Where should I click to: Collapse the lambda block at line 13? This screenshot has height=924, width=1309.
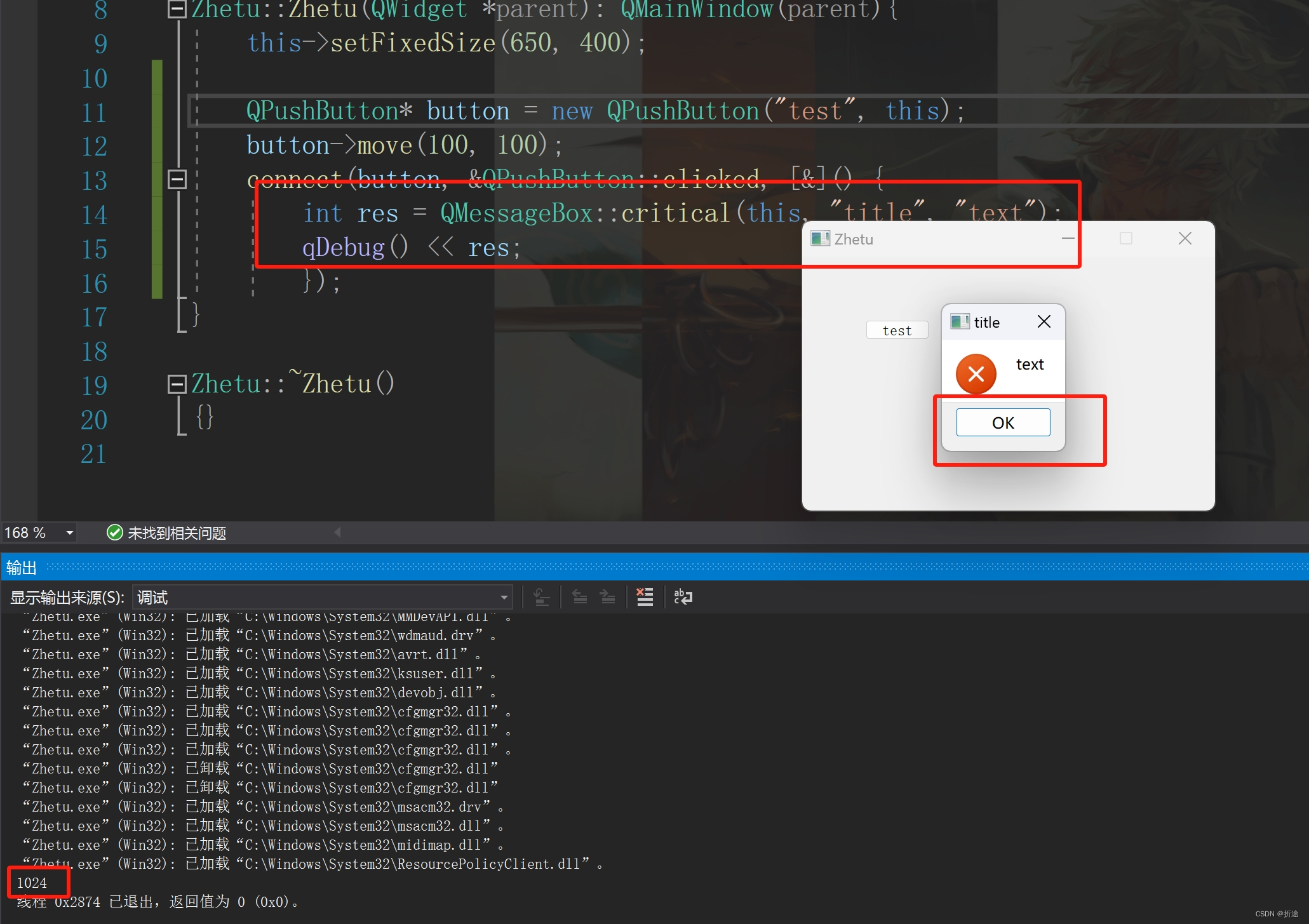[177, 180]
